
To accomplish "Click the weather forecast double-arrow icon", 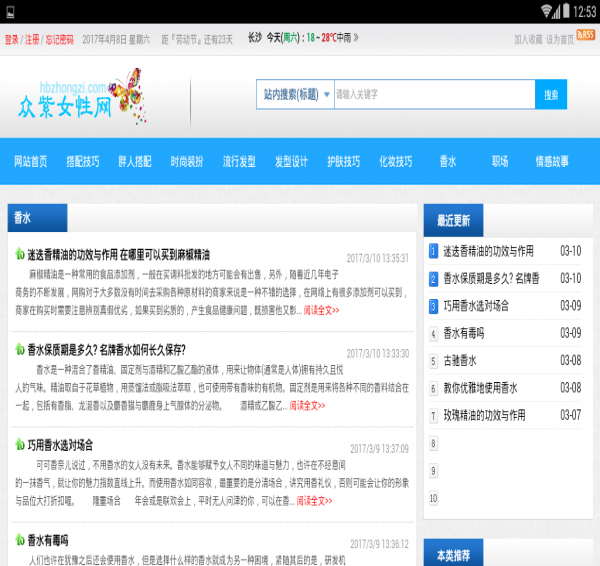I will pyautogui.click(x=356, y=38).
